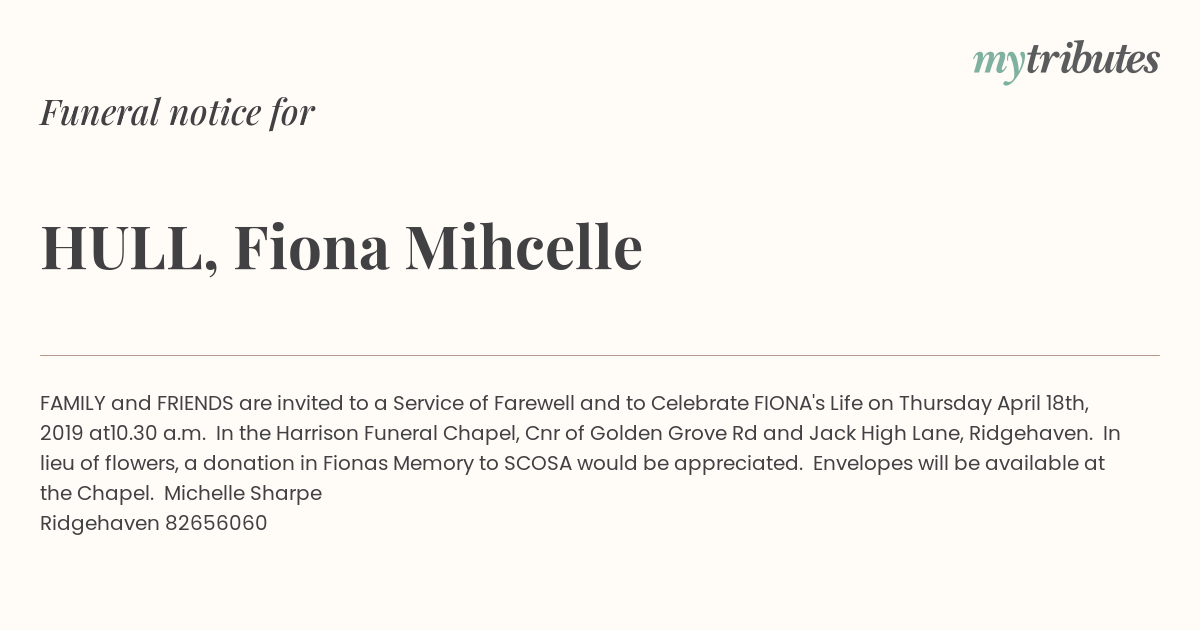1200x630 pixels.
Task: Click "Ridgehaven" beside the phone number
Action: coord(100,524)
